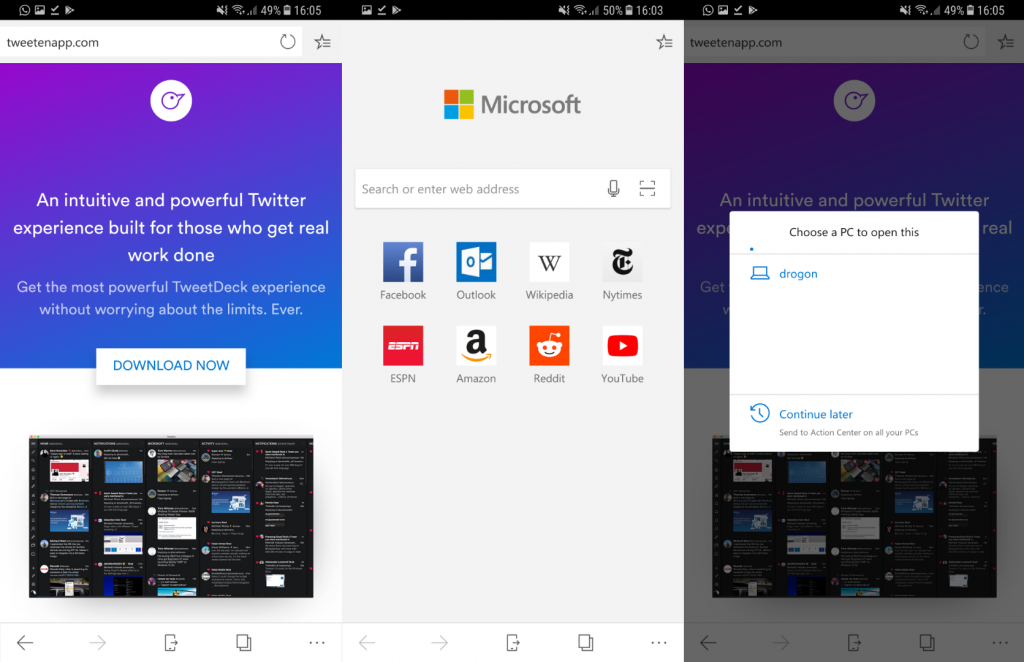1024x662 pixels.
Task: Open the Amazon shortcut tile
Action: (476, 355)
